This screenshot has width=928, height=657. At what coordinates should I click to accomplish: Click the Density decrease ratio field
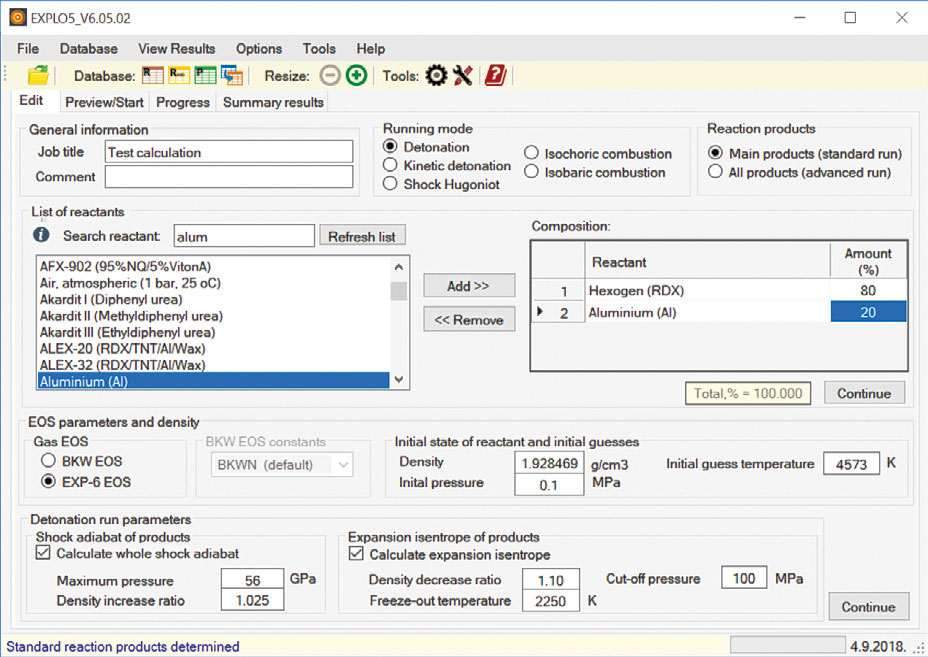point(550,580)
